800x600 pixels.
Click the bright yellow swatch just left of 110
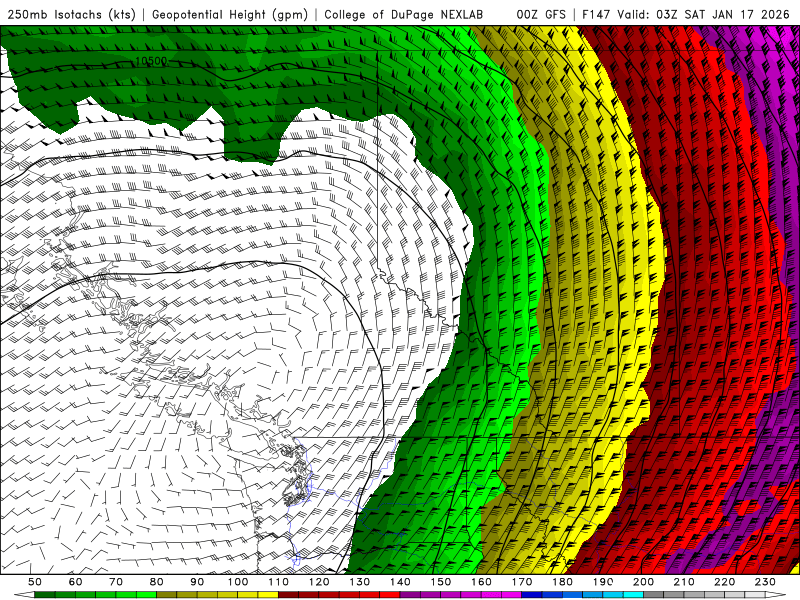click(268, 595)
